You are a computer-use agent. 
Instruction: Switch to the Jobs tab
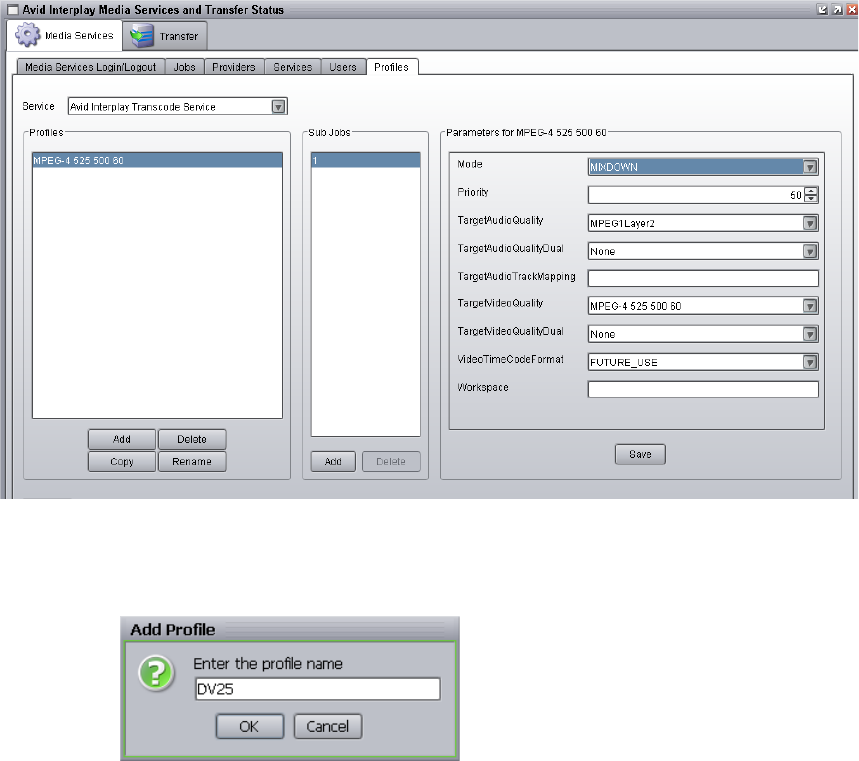(185, 67)
